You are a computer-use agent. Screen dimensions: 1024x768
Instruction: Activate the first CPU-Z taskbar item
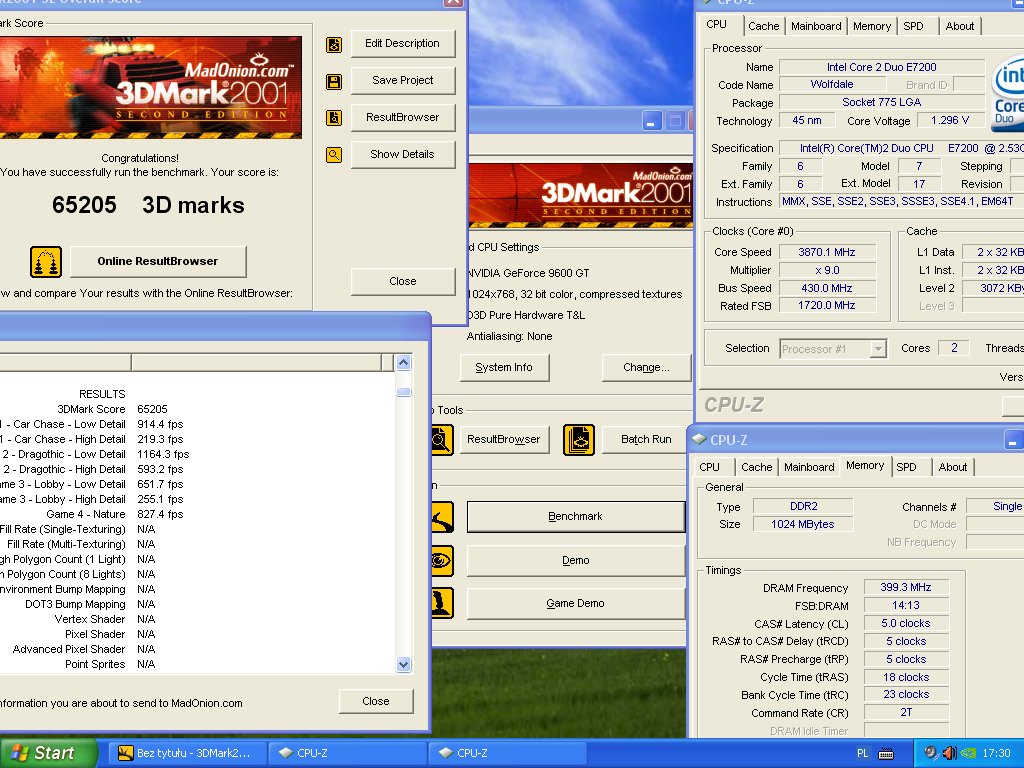[347, 753]
